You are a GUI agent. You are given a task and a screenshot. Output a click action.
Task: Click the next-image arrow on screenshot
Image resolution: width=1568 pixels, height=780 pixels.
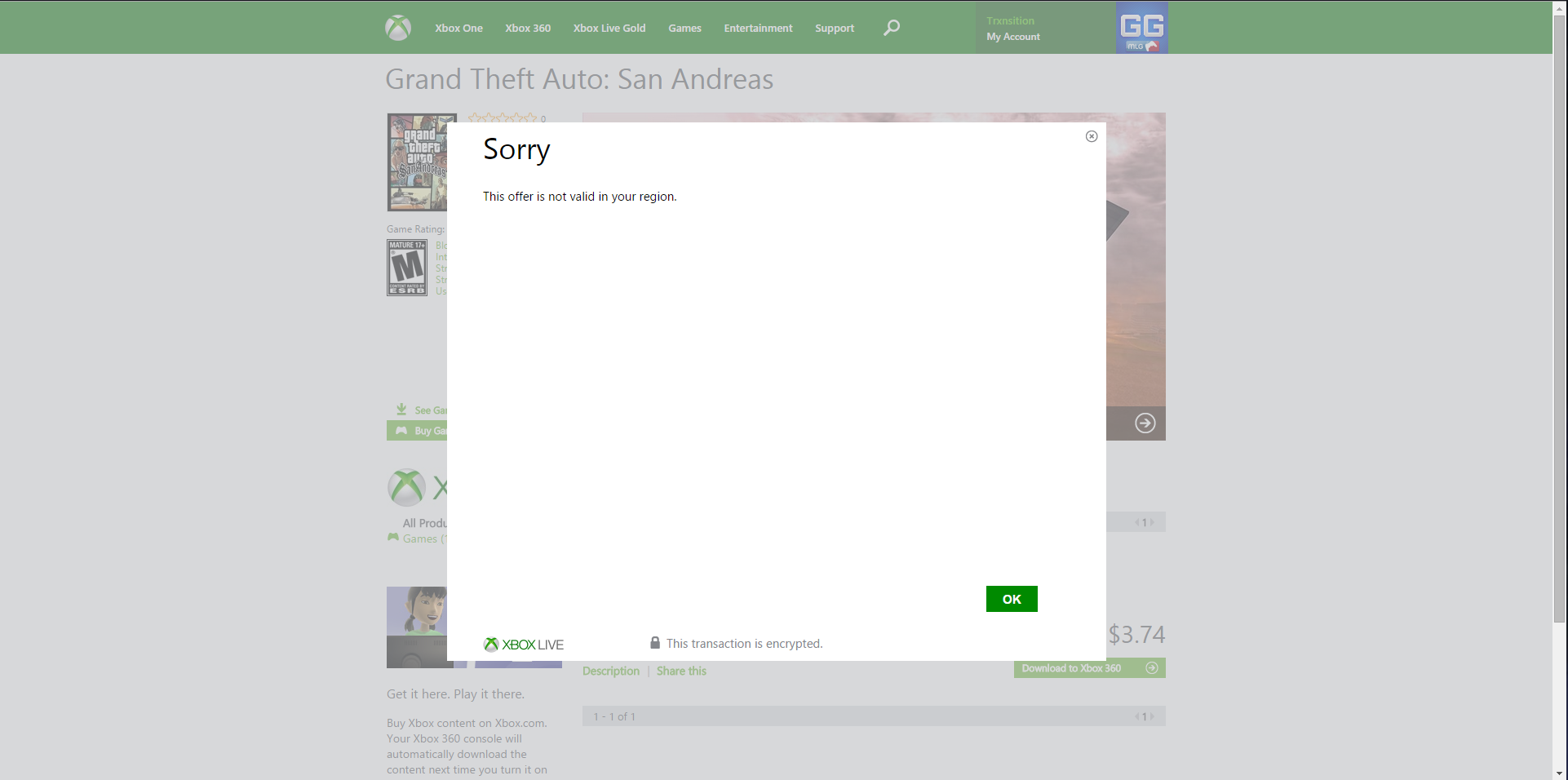click(1145, 423)
